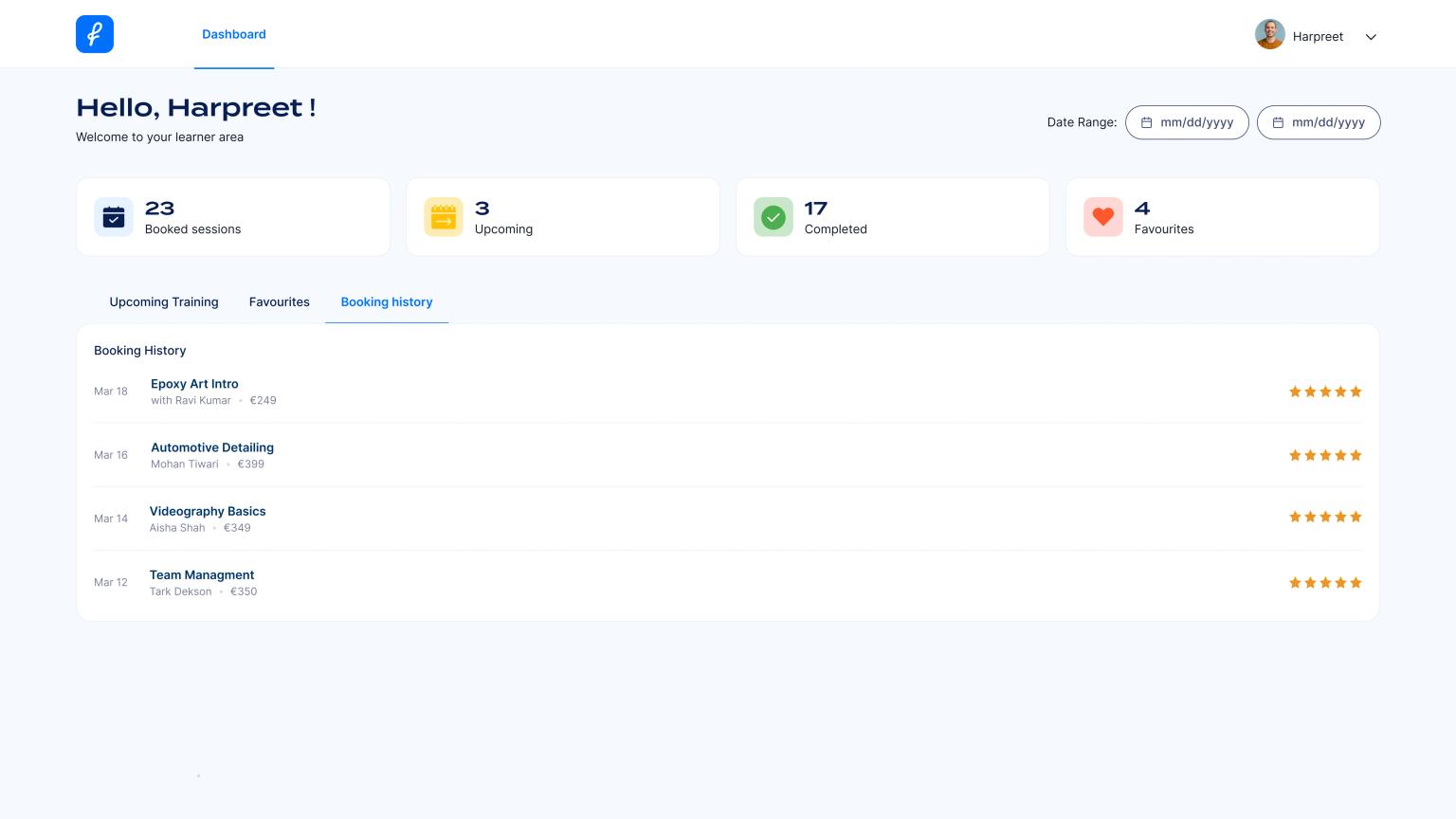Open the 3 Upcoming card
The image size is (1456, 819).
563,217
